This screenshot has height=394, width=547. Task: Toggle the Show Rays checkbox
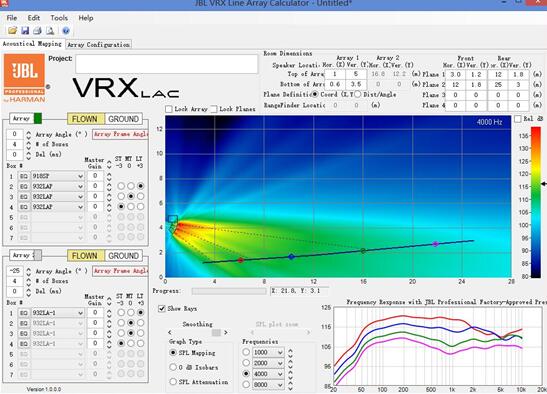tap(162, 308)
